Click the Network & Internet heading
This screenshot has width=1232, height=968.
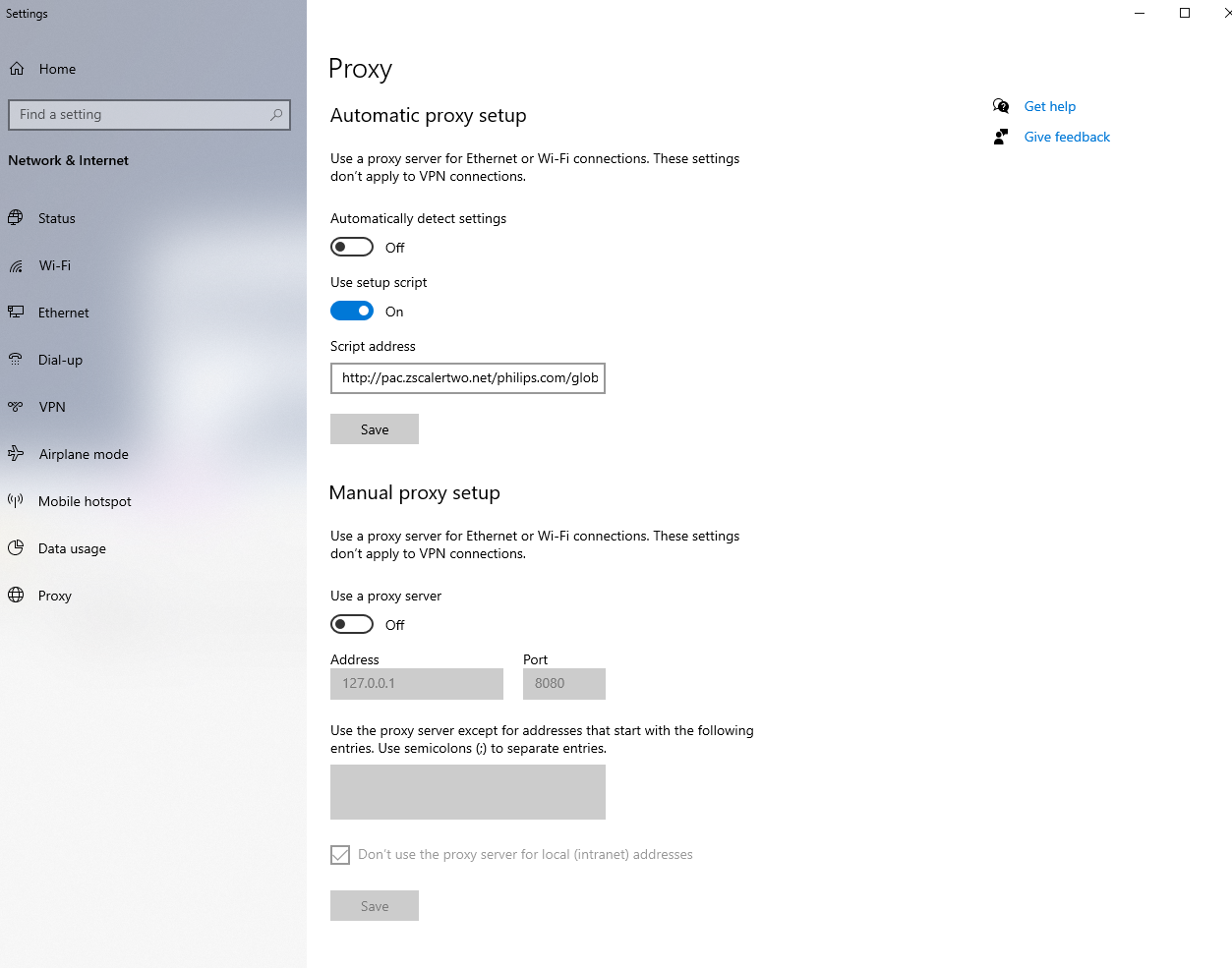point(68,160)
